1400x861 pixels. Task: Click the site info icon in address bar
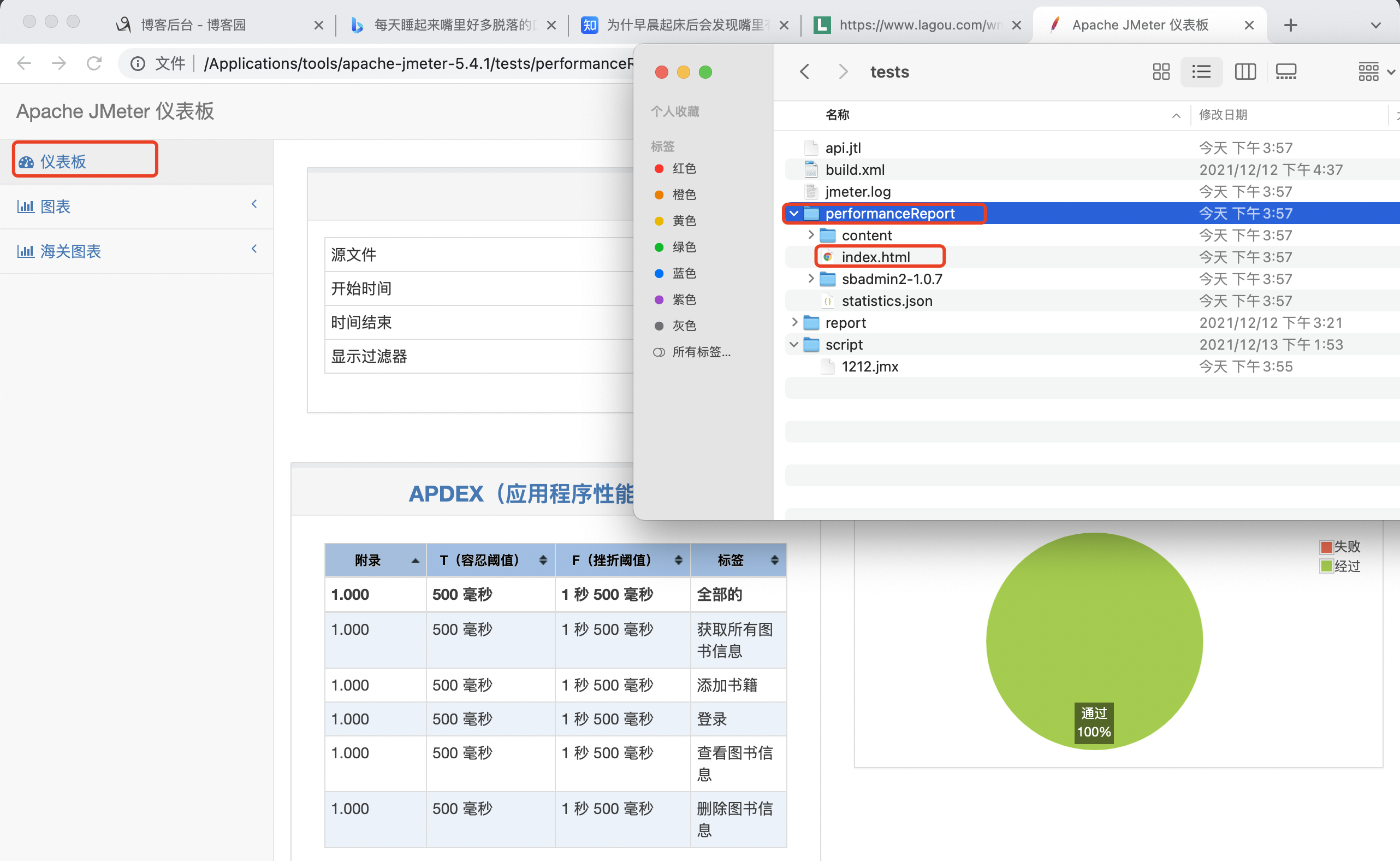click(138, 63)
